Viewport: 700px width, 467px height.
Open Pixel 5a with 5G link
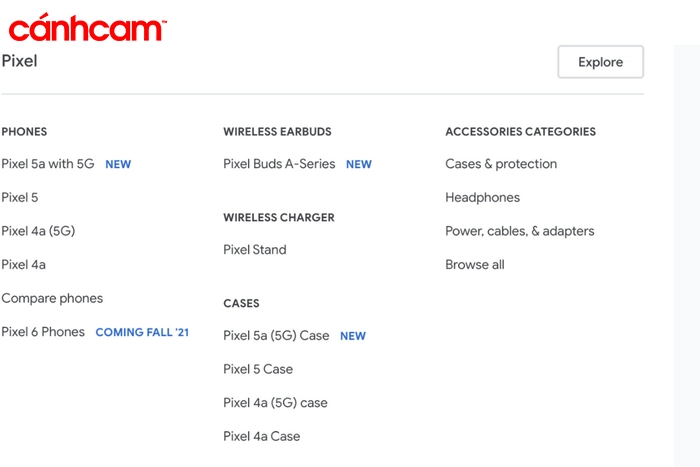click(48, 164)
